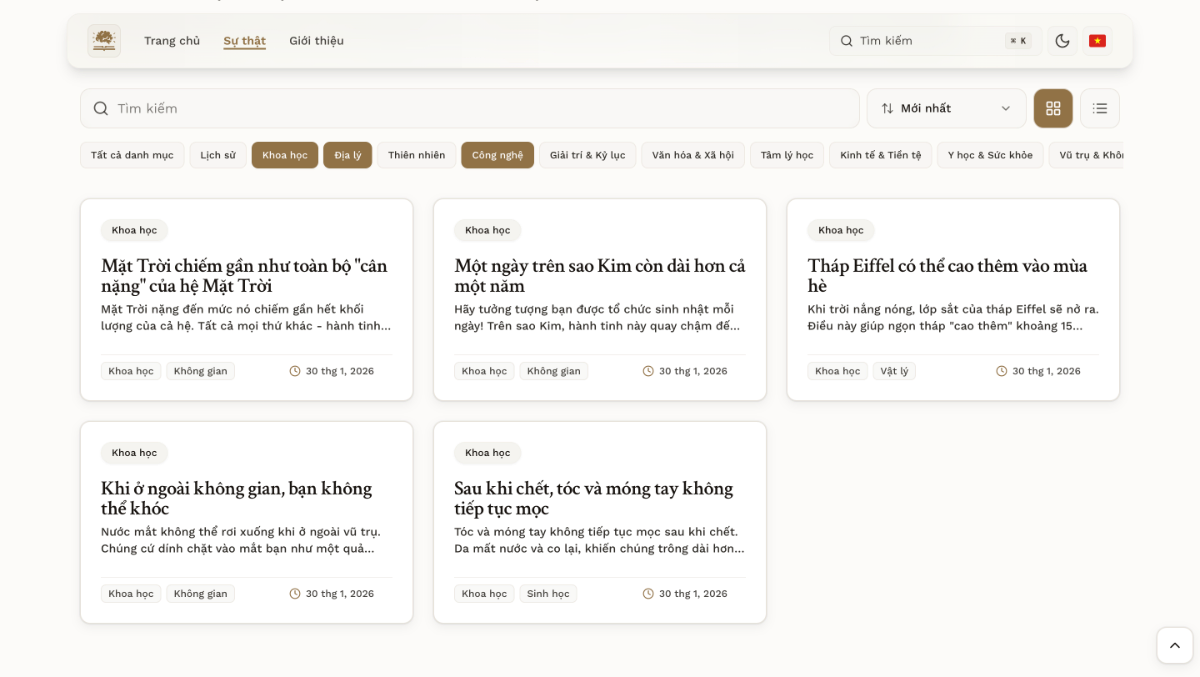Go to Trang chủ in the navigation
This screenshot has height=677, width=1200.
click(x=172, y=40)
